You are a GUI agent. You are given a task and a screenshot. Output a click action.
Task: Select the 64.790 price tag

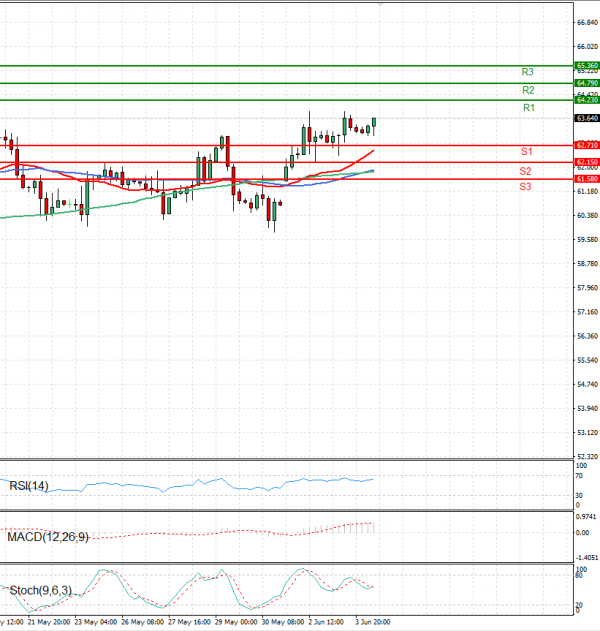point(587,83)
